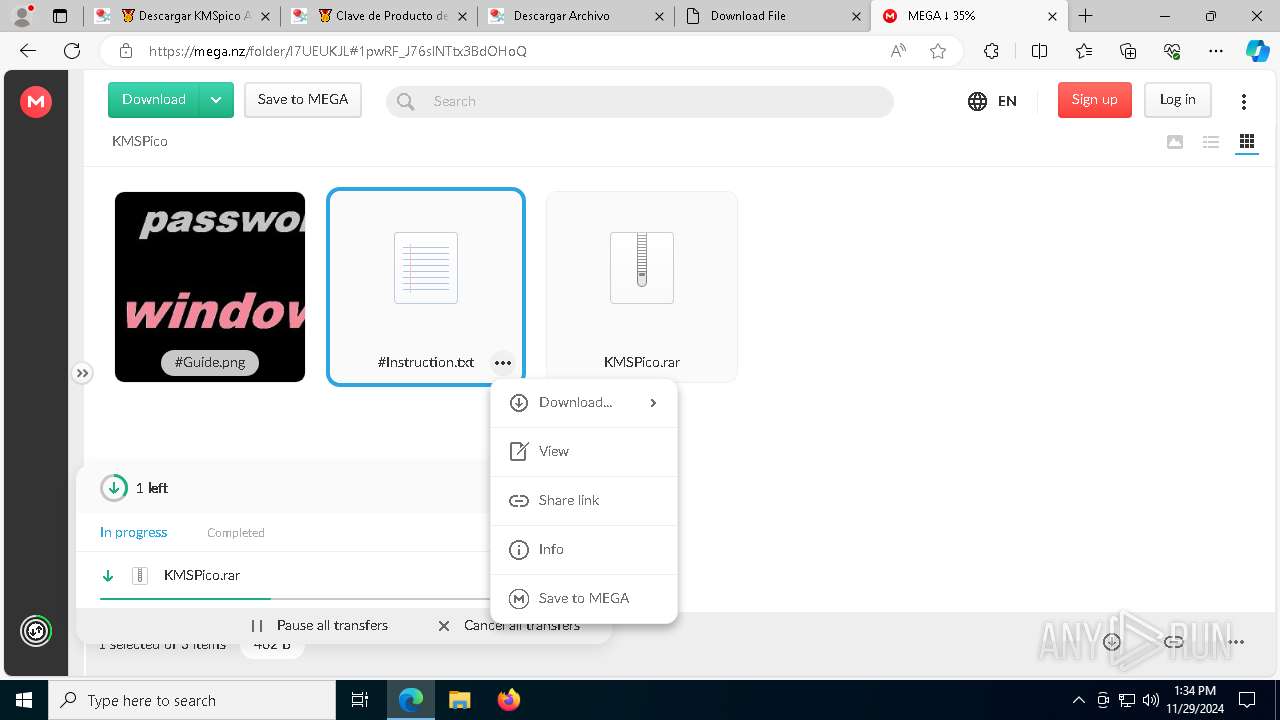Refresh the page
Screen dimensions: 1280x720
pyautogui.click(x=72, y=51)
